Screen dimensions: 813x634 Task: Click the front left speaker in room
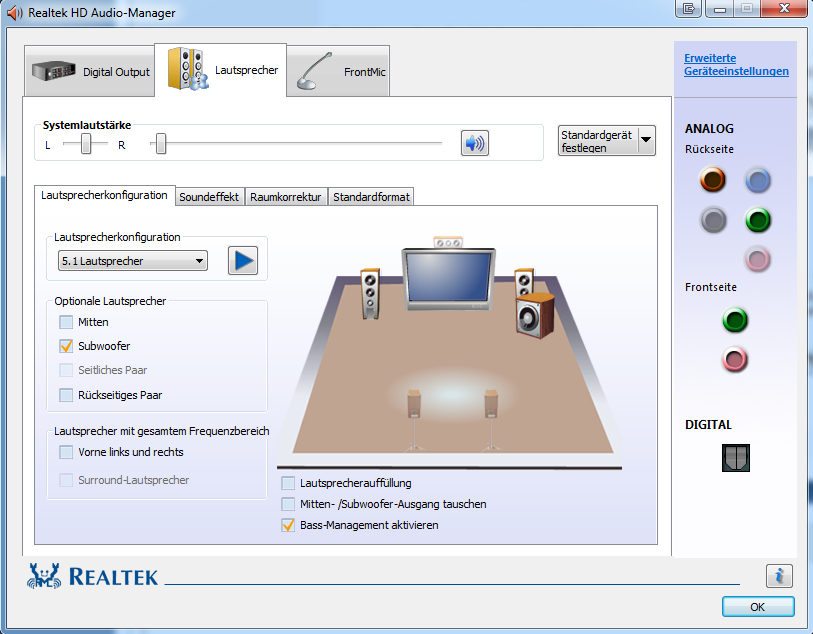(x=370, y=293)
